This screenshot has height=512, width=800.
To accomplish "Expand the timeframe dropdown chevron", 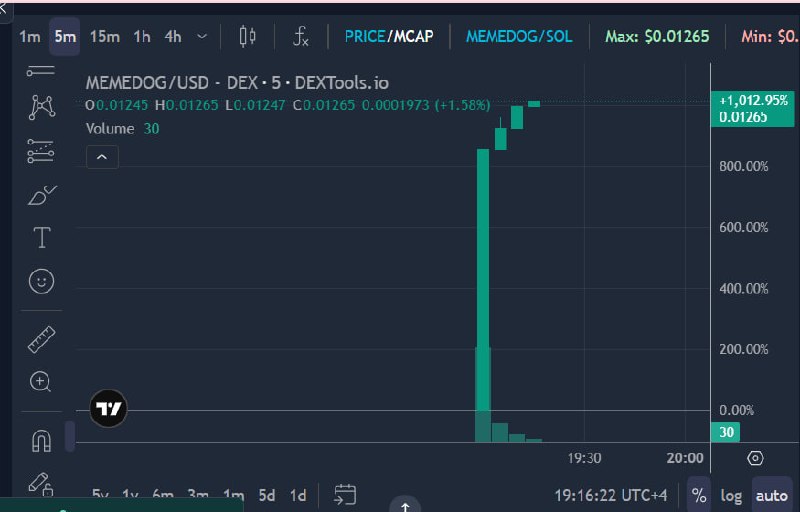I will point(202,37).
